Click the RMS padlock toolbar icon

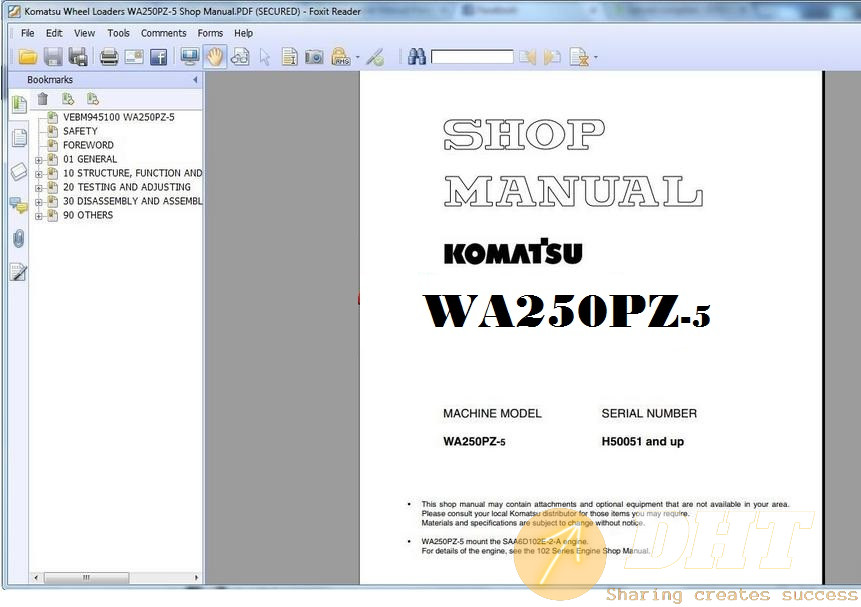341,57
